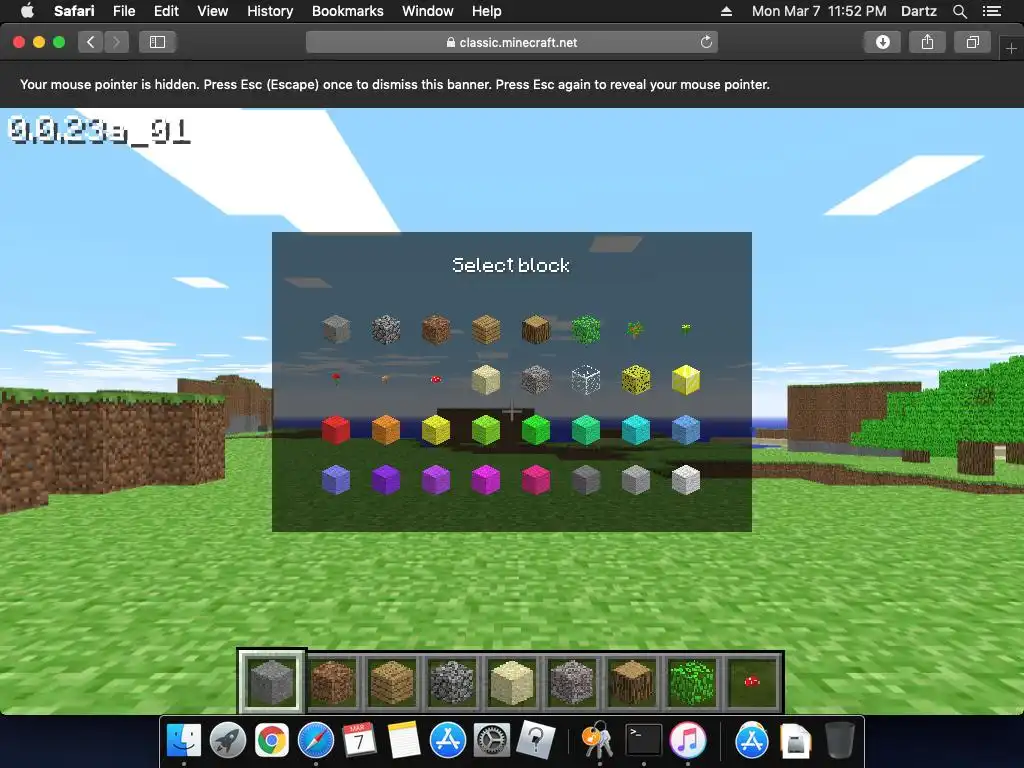
Task: Select the magenta wool block
Action: (486, 479)
